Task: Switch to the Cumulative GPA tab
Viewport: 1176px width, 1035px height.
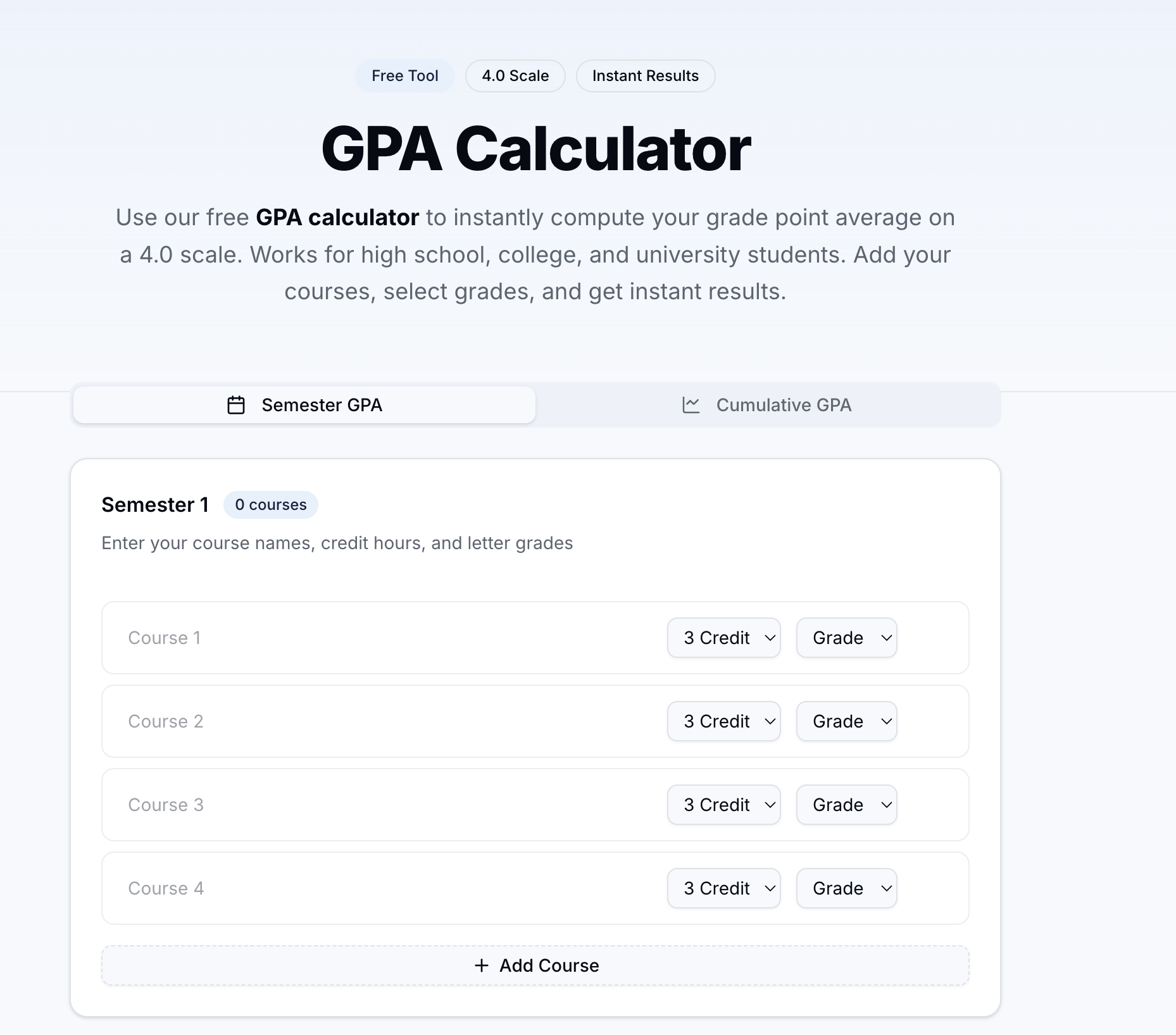Action: coord(768,405)
